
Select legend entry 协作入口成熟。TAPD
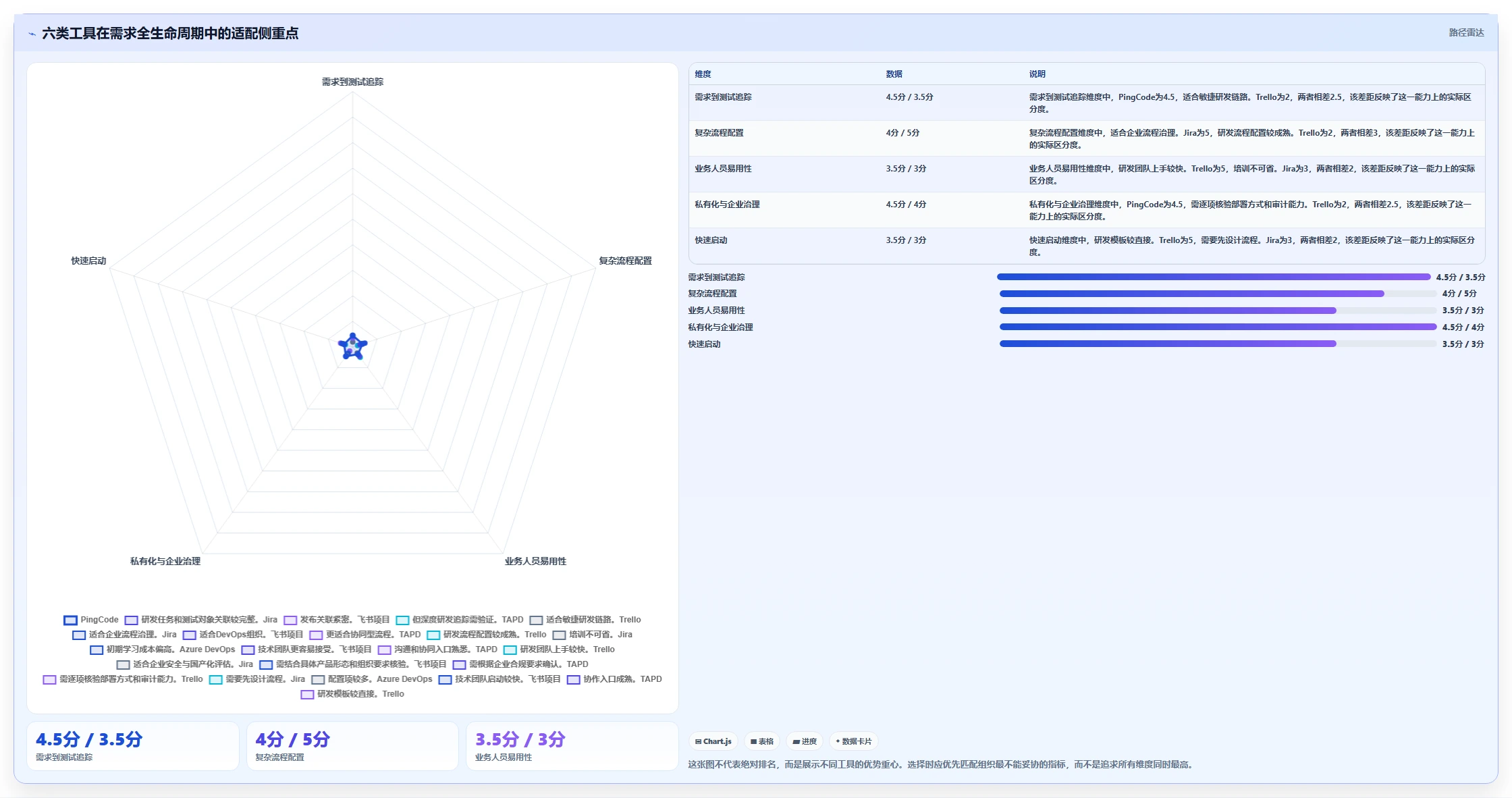point(614,679)
